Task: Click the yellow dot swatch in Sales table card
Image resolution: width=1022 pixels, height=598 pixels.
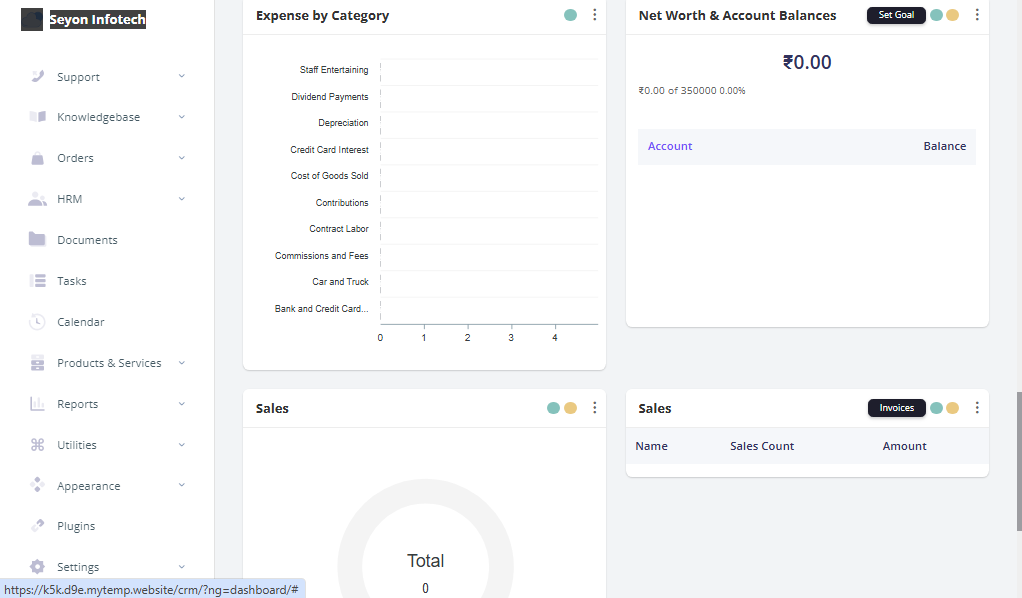Action: tap(953, 408)
